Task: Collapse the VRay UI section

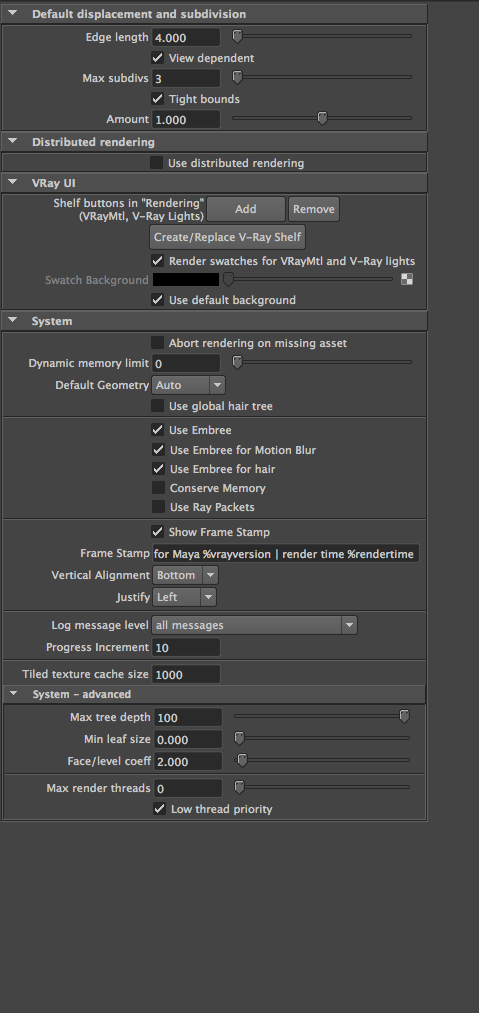Action: point(13,183)
